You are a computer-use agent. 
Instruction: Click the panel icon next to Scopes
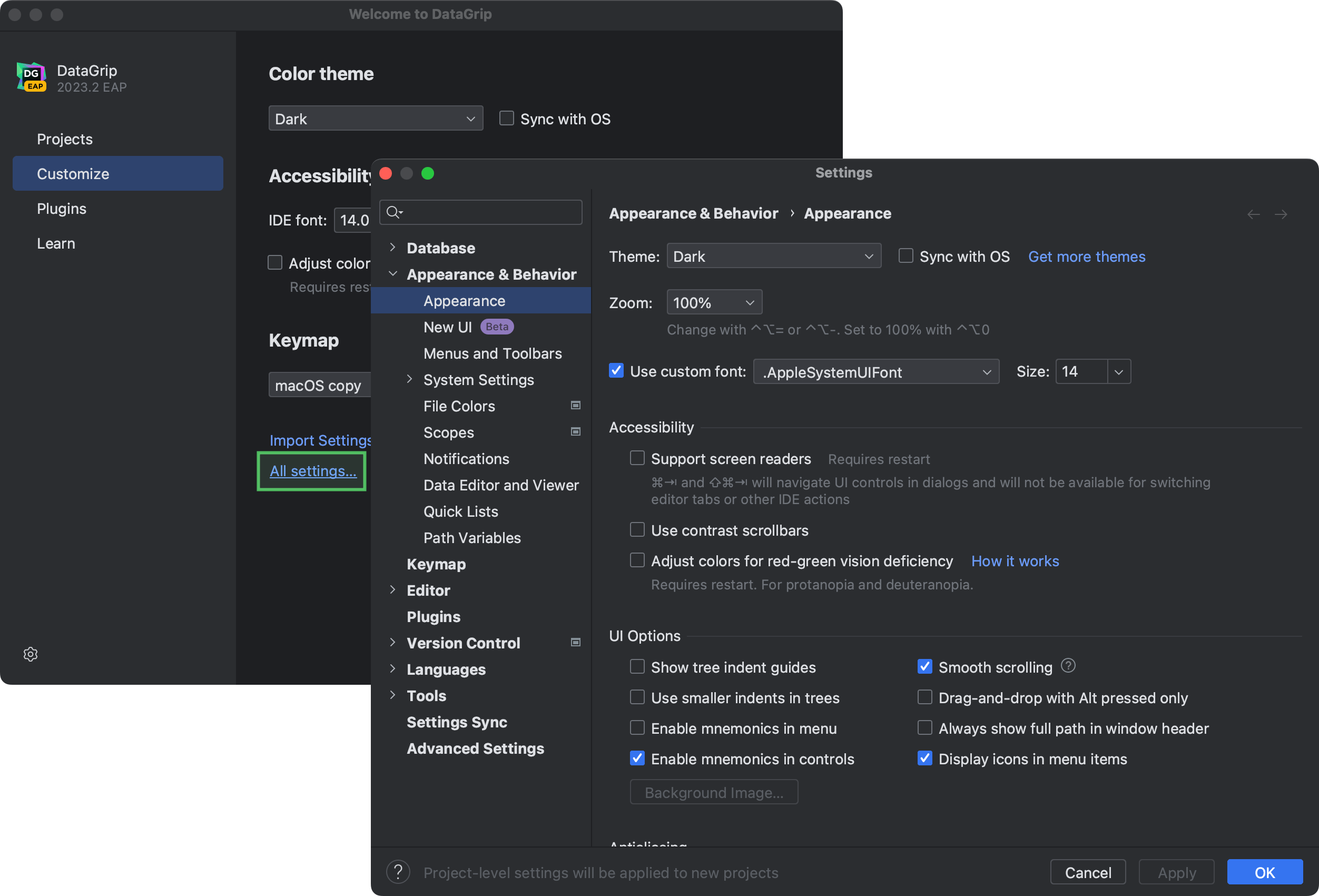[x=576, y=432]
